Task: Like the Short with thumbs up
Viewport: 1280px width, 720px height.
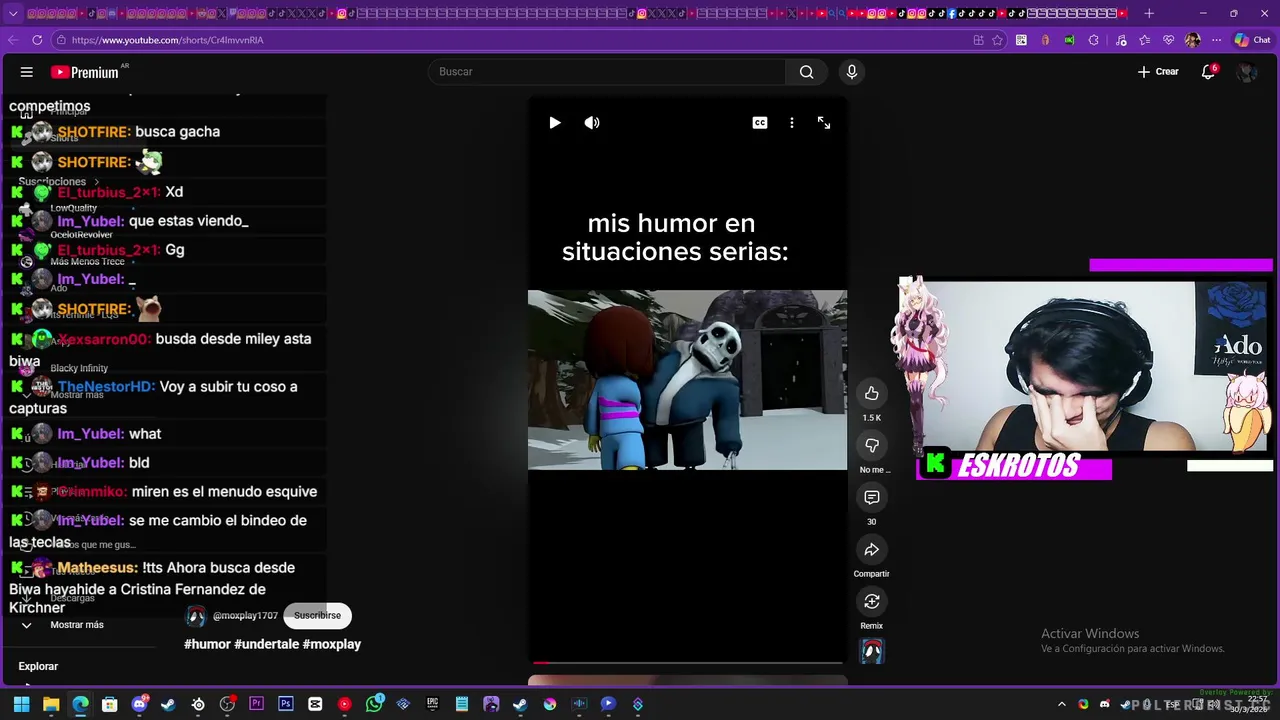Action: click(872, 393)
